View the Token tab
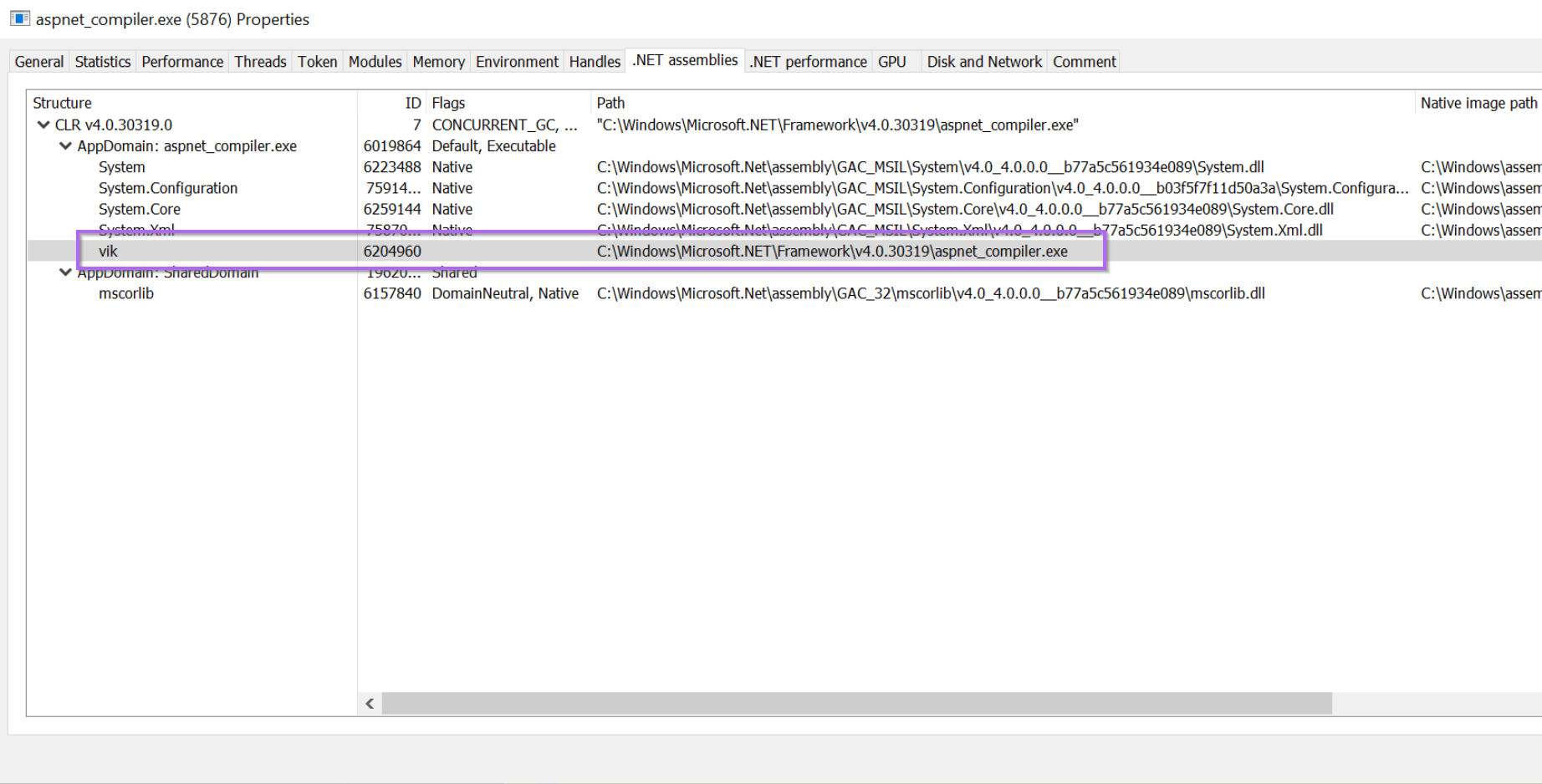This screenshot has width=1542, height=784. (x=317, y=61)
